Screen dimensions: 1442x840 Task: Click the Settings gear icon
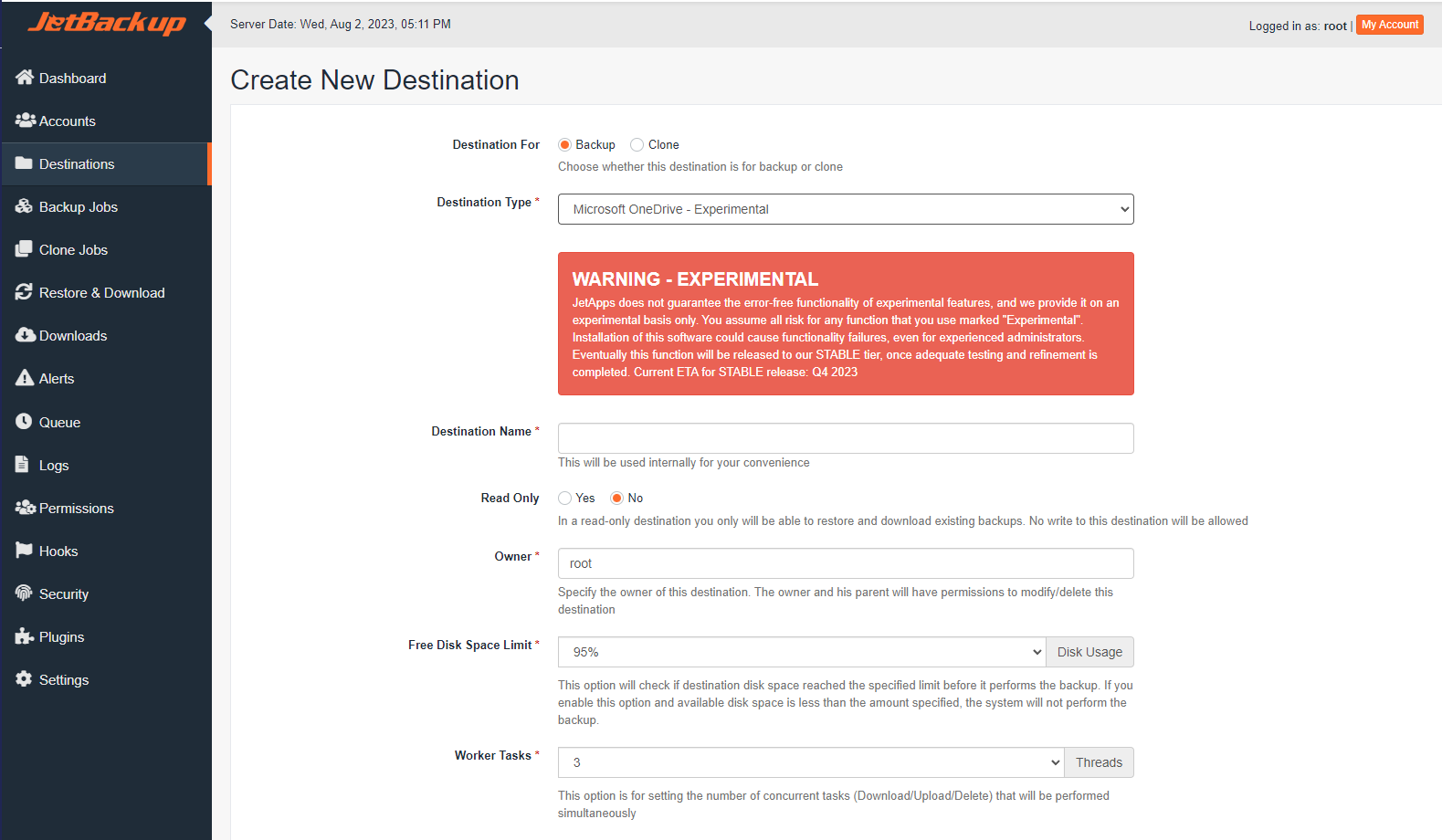pos(24,679)
